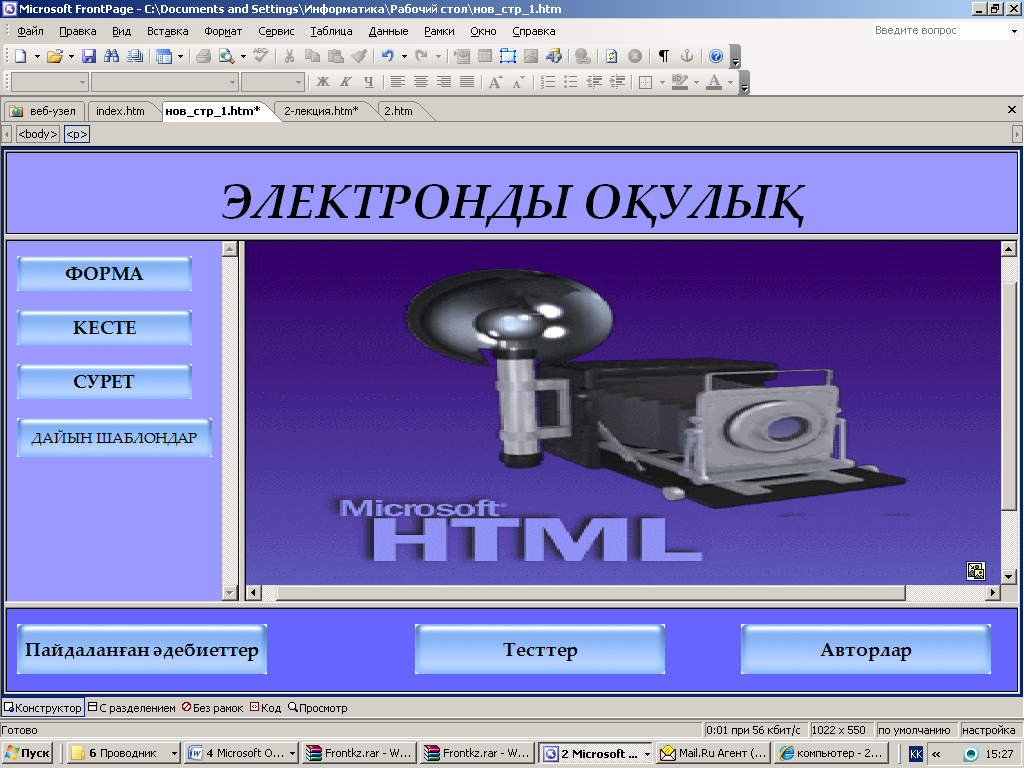Switch to the Код view
Image resolution: width=1024 pixels, height=768 pixels.
pos(265,708)
